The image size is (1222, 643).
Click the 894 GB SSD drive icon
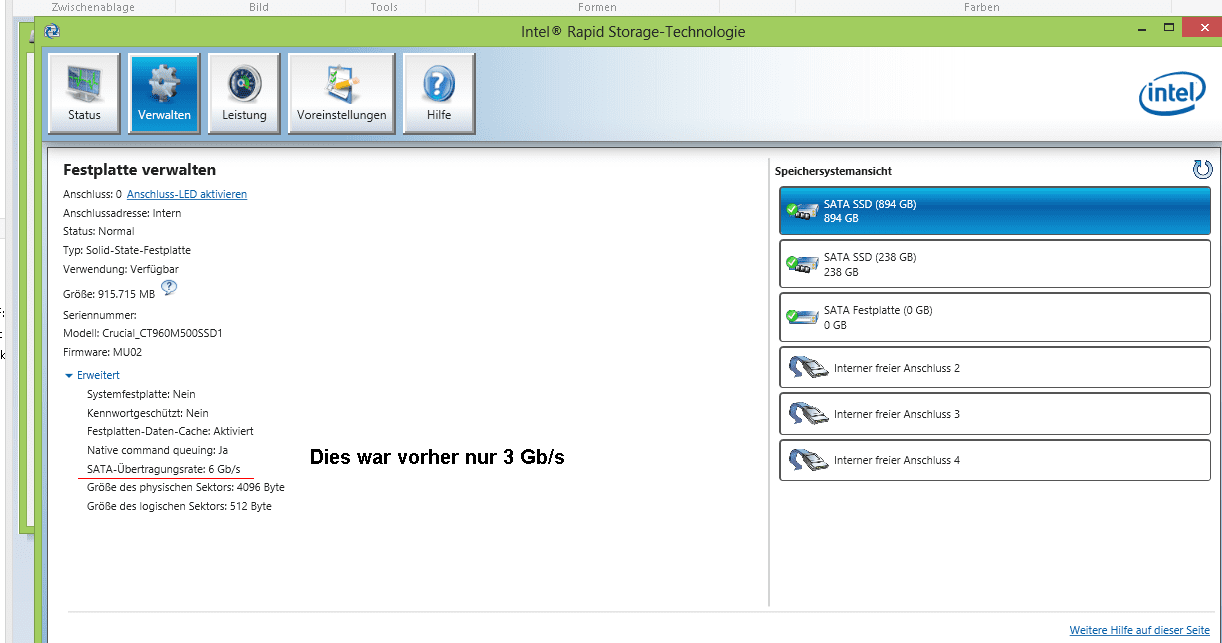[801, 211]
